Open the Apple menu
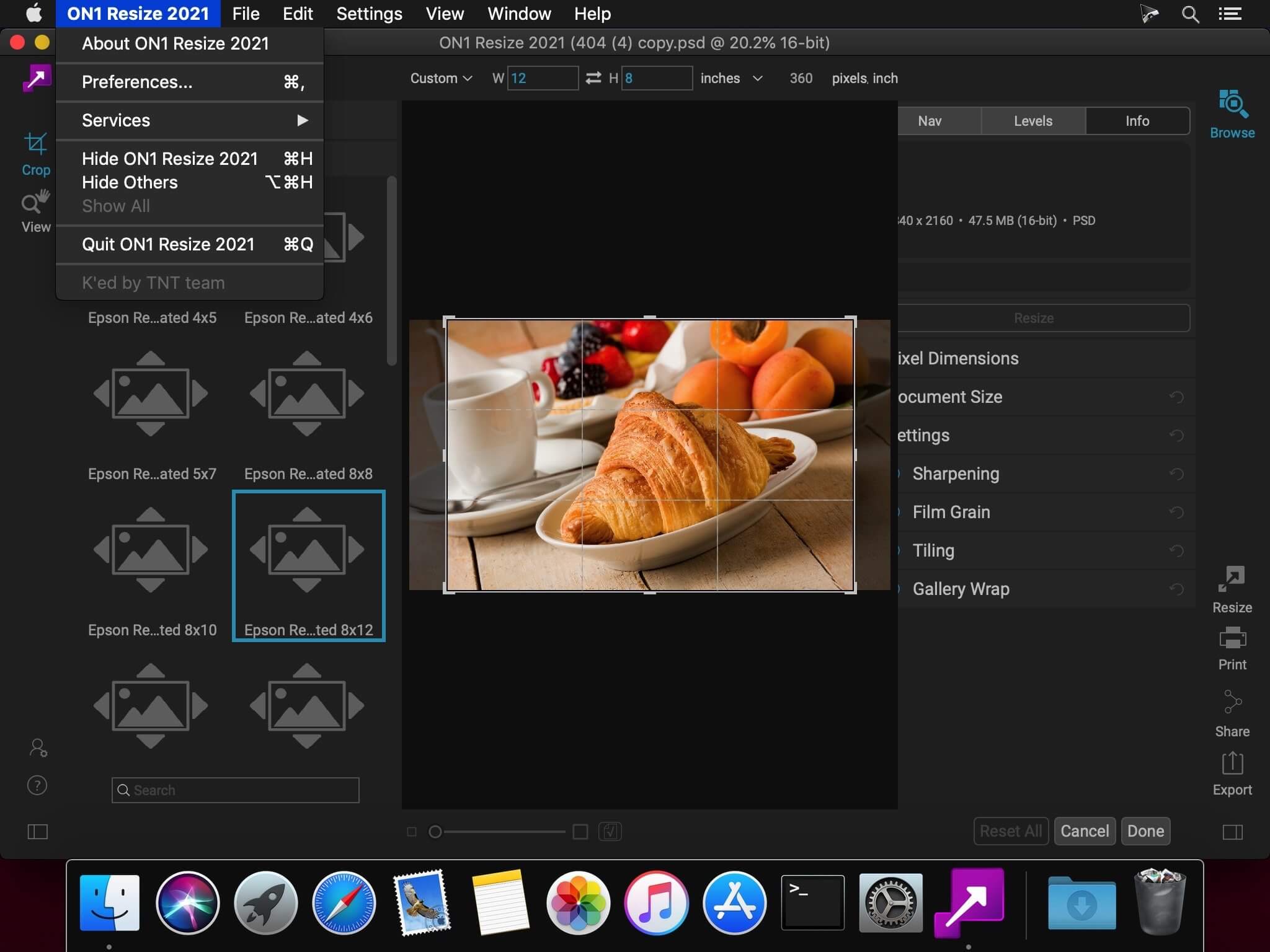 click(x=34, y=13)
